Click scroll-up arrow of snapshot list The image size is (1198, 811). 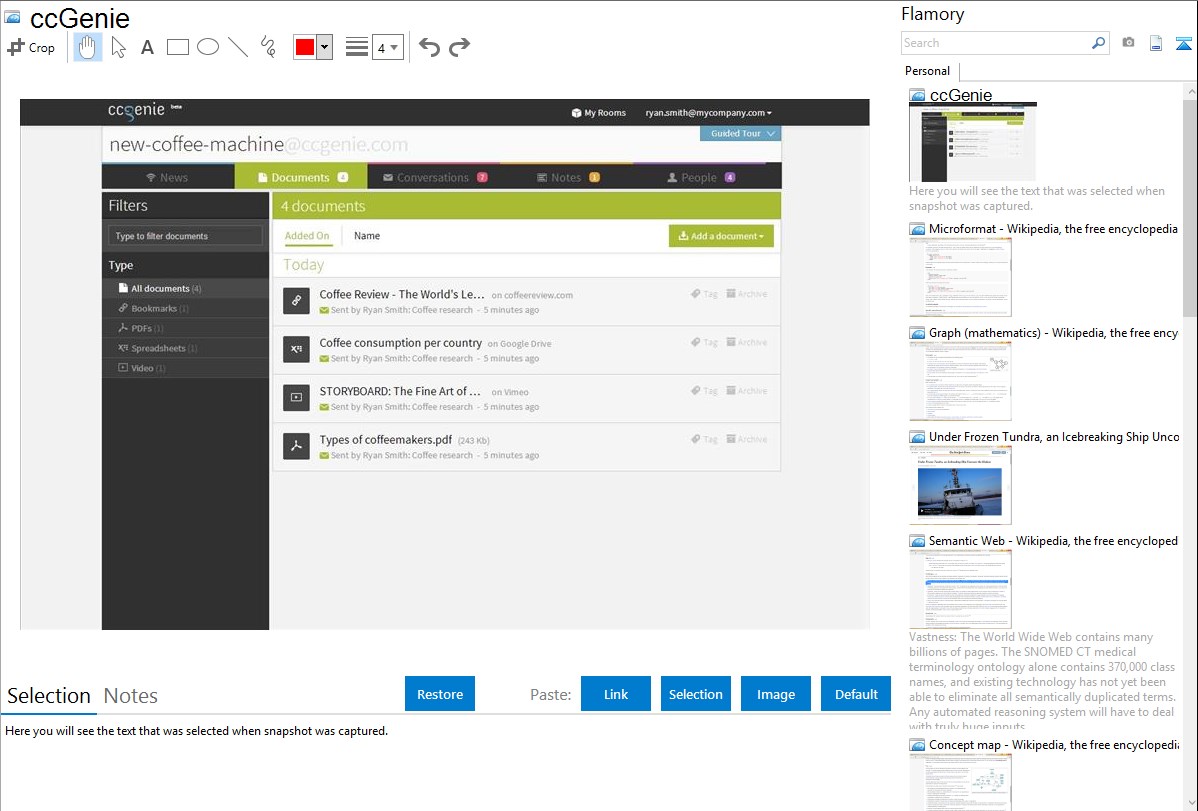[x=1190, y=92]
